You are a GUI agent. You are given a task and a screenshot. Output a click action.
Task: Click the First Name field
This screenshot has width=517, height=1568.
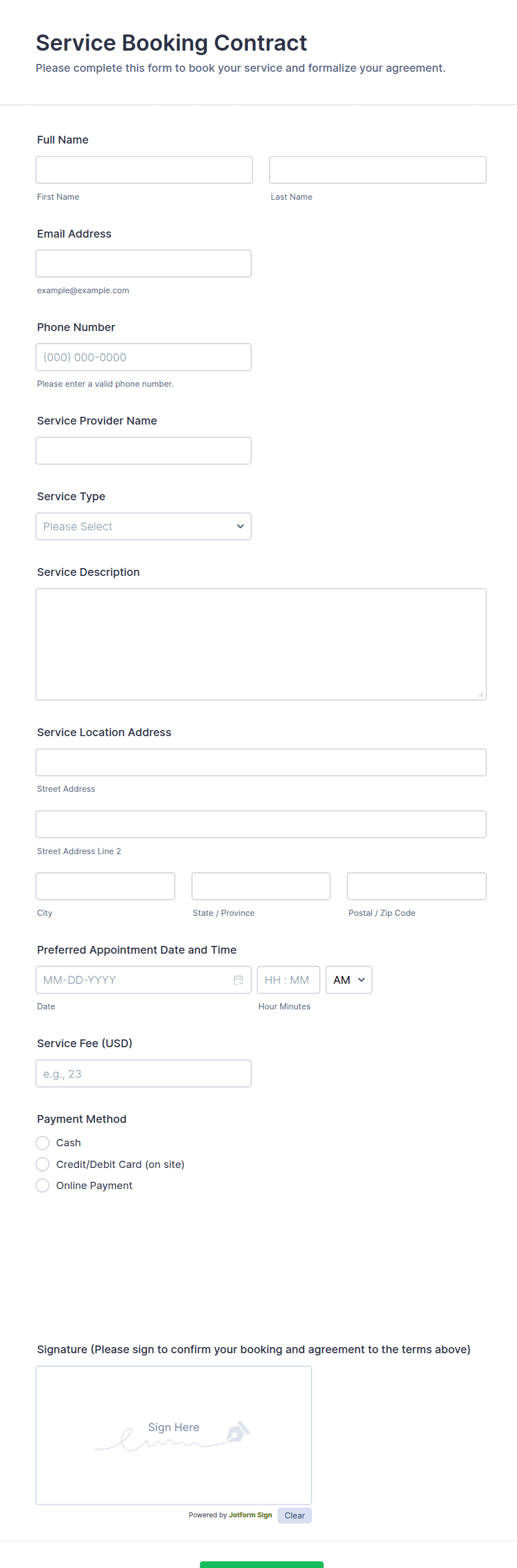point(144,170)
